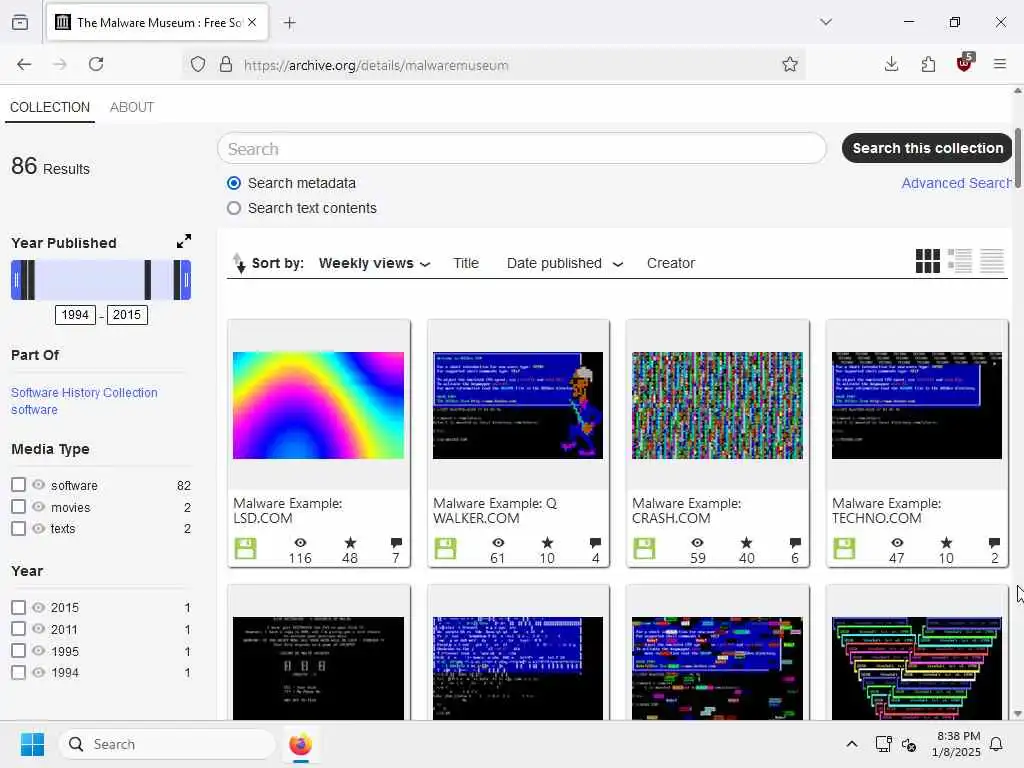Open the software collection link
Screen dimensions: 1024x768
tap(34, 409)
